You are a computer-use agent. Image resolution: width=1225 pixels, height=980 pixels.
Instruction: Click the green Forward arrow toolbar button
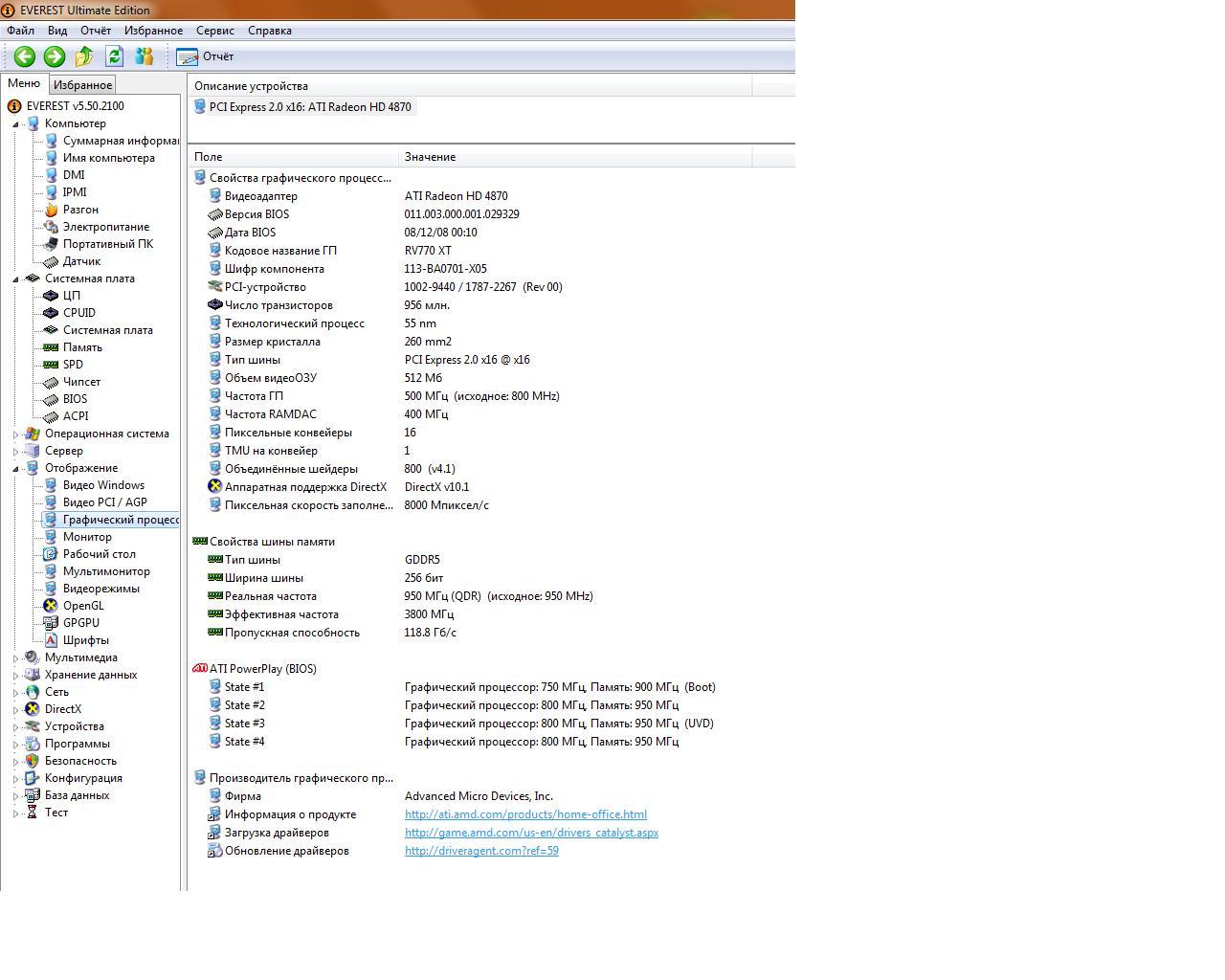coord(55,56)
